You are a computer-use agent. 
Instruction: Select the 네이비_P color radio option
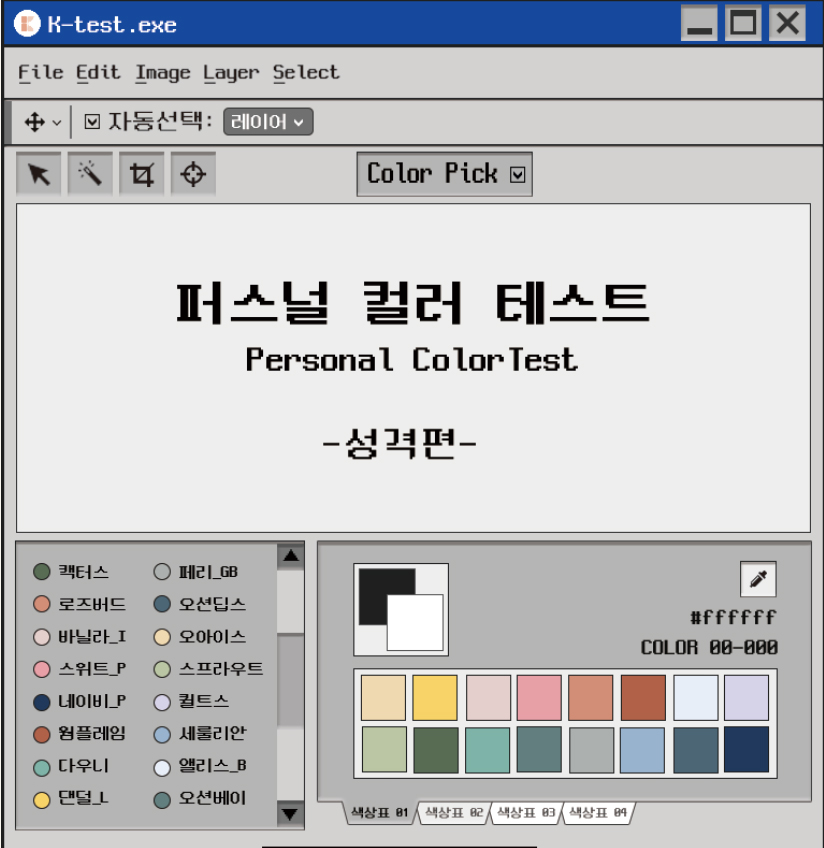point(42,701)
